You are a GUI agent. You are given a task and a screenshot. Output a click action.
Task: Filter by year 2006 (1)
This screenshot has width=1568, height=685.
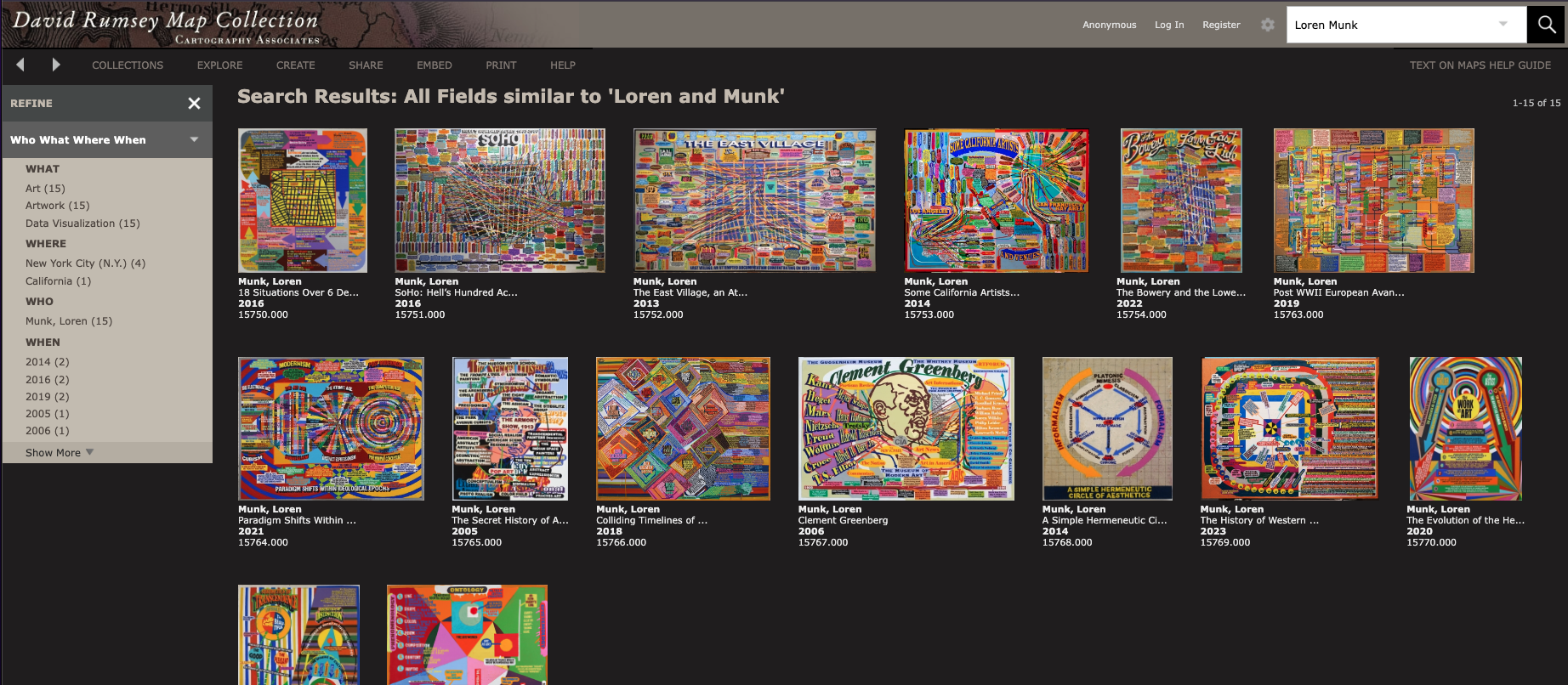pyautogui.click(x=48, y=431)
